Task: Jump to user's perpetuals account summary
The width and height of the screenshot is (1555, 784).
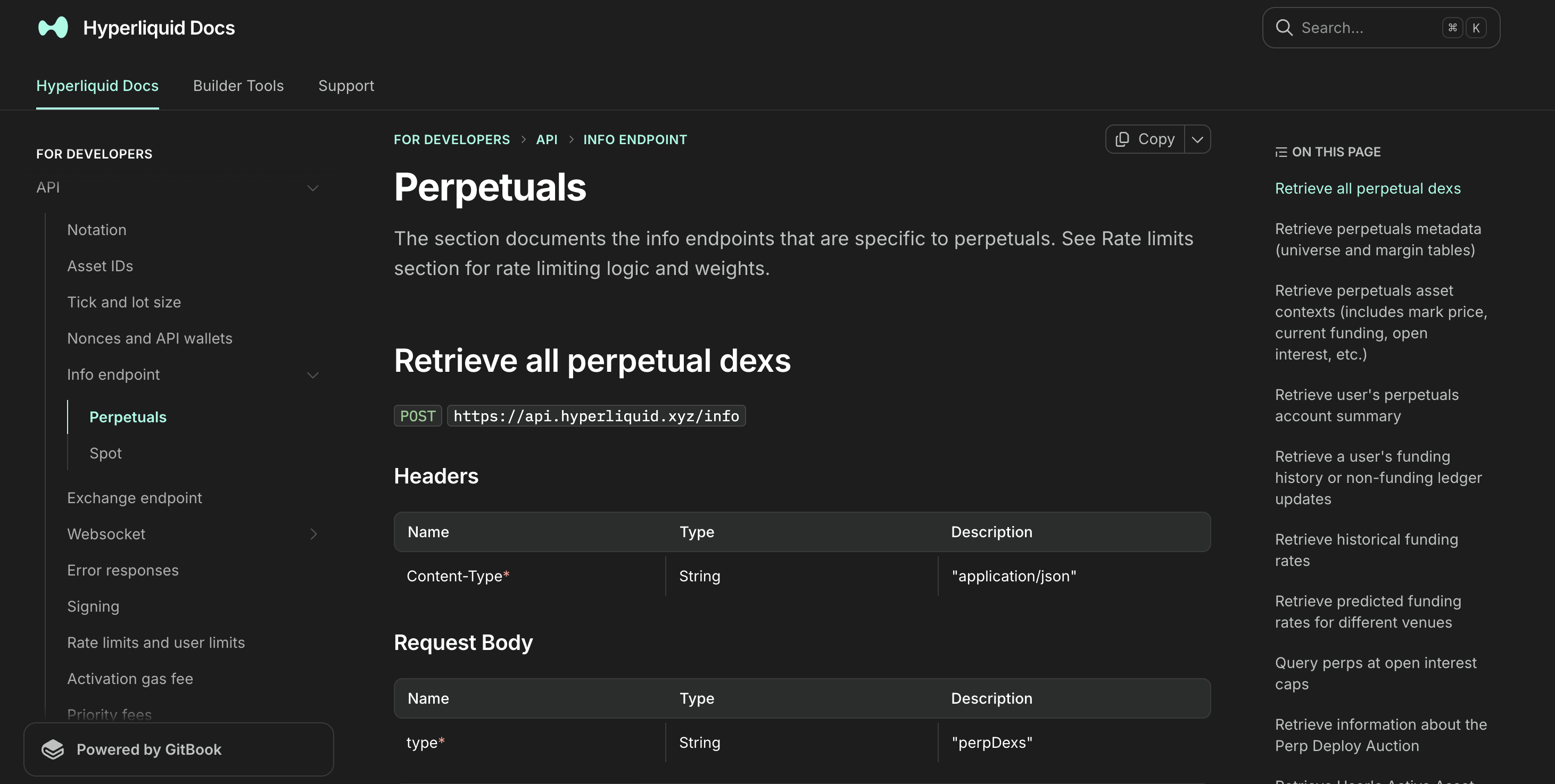Action: [1367, 406]
